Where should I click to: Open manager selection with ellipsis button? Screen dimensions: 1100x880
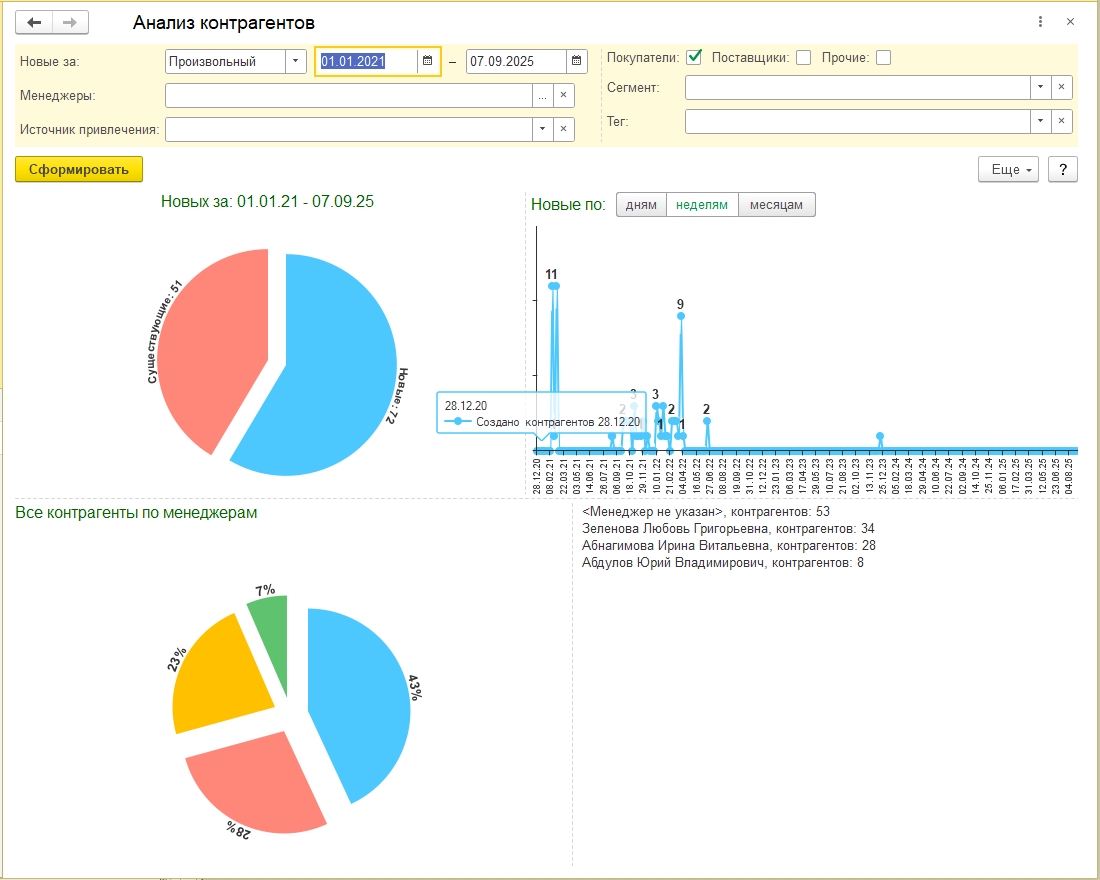point(542,95)
